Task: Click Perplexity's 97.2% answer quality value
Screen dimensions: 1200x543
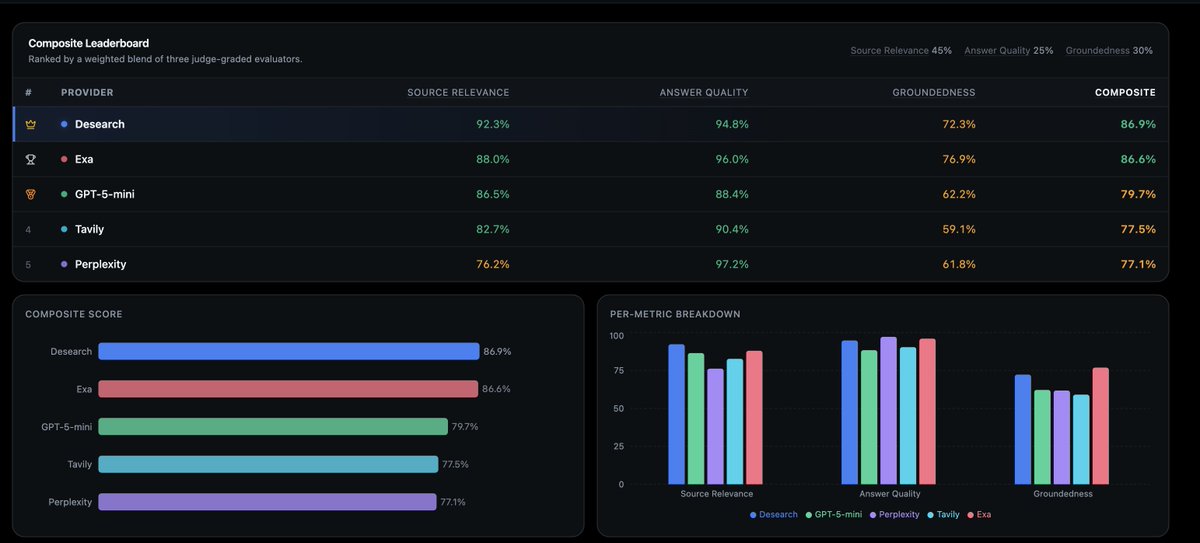Action: 732,264
